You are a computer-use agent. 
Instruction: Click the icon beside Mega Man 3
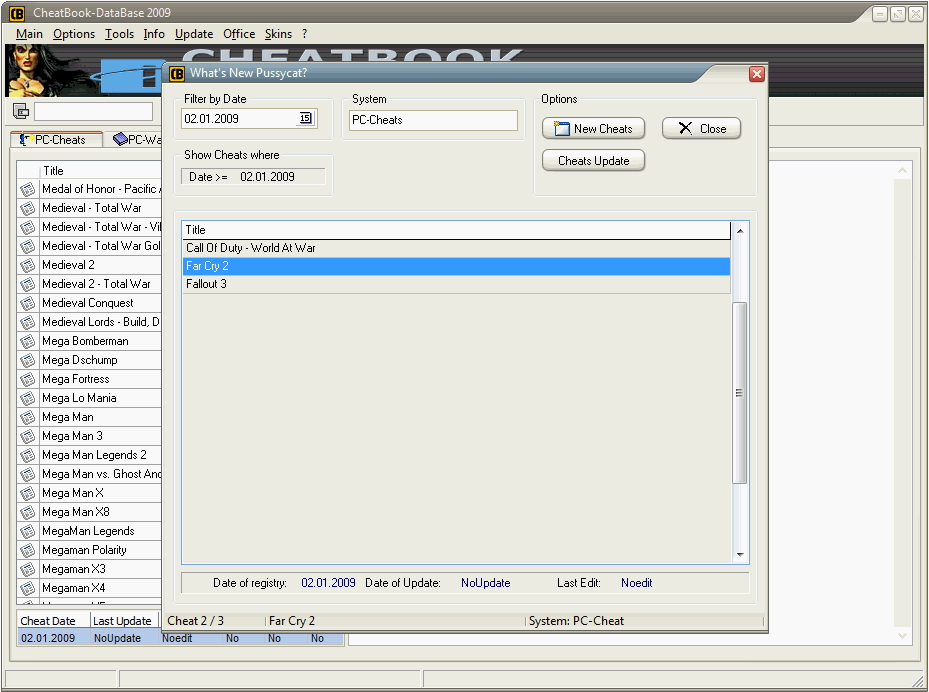point(28,436)
